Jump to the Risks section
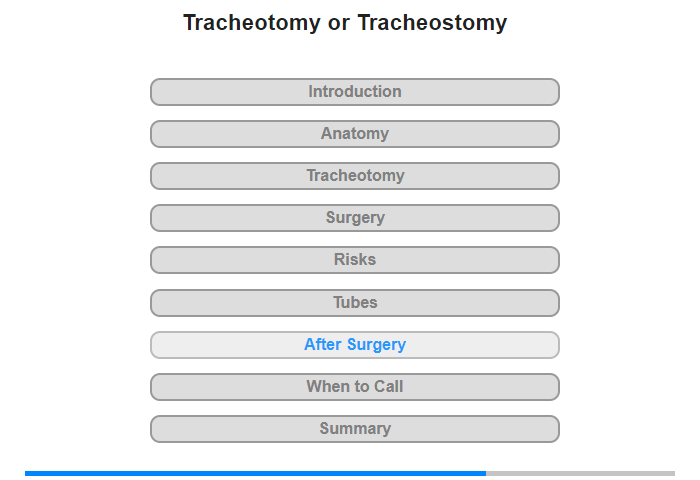 coord(354,260)
